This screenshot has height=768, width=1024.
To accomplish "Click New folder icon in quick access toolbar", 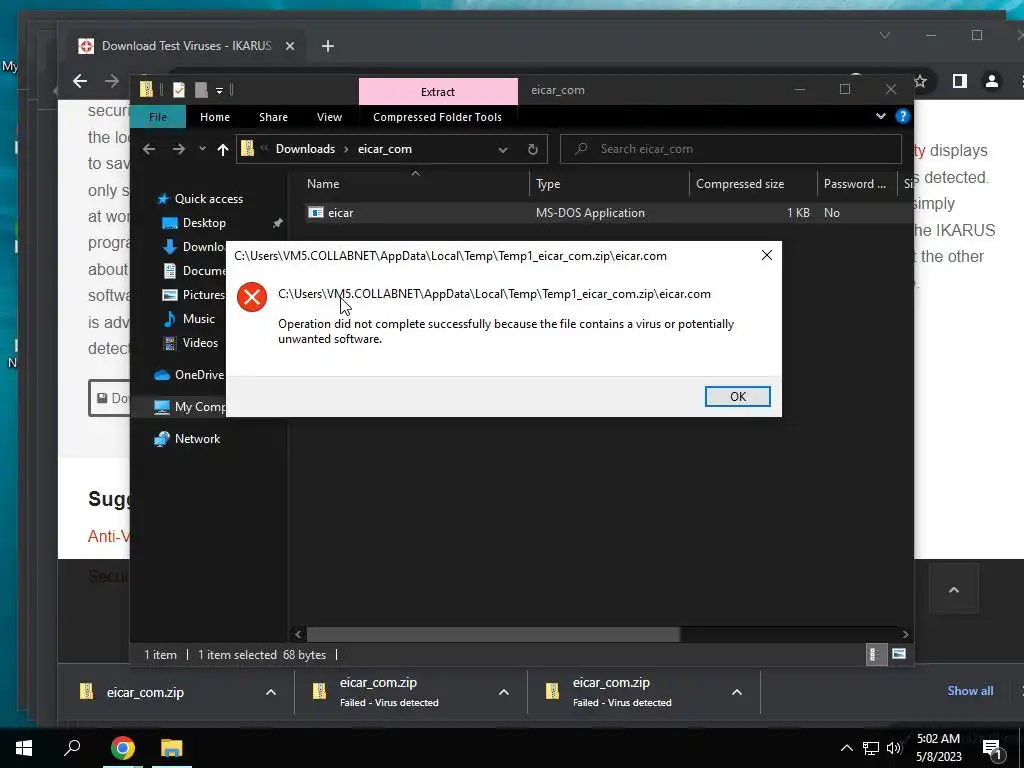I will (x=201, y=90).
